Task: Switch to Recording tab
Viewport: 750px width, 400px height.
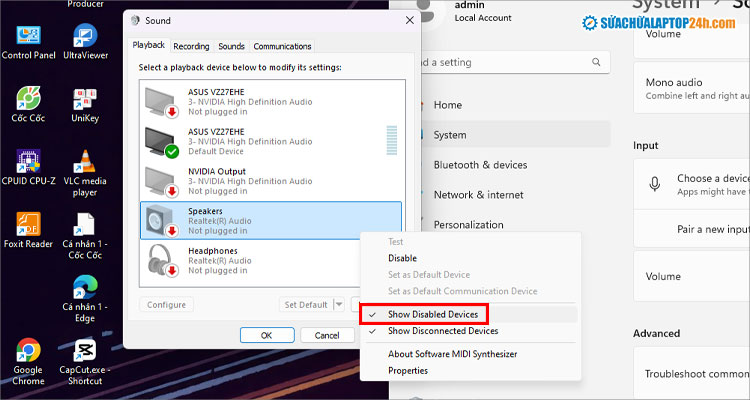Action: point(191,46)
